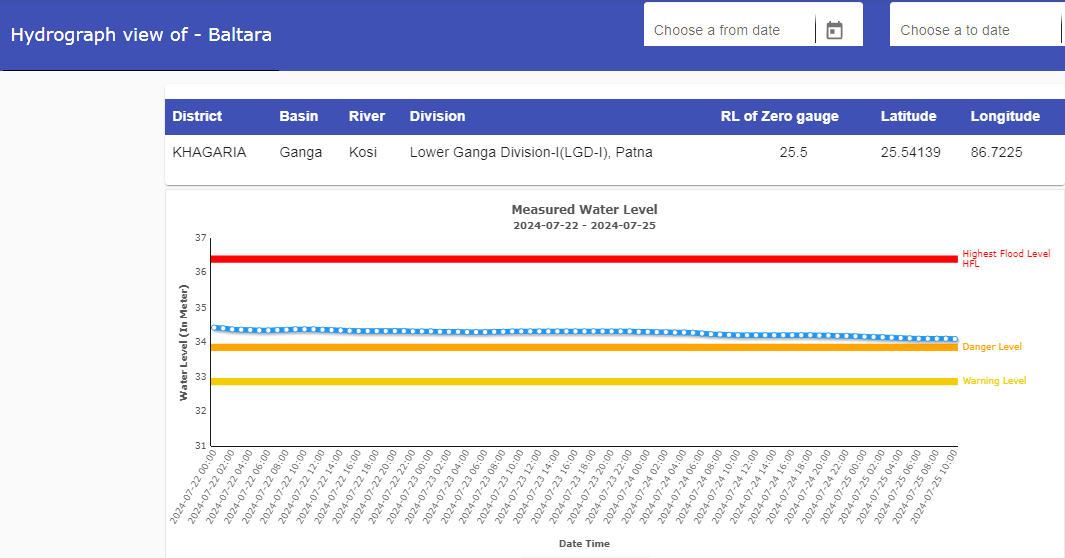Image resolution: width=1065 pixels, height=558 pixels.
Task: Click the yellow Warning Level line
Action: pos(584,382)
